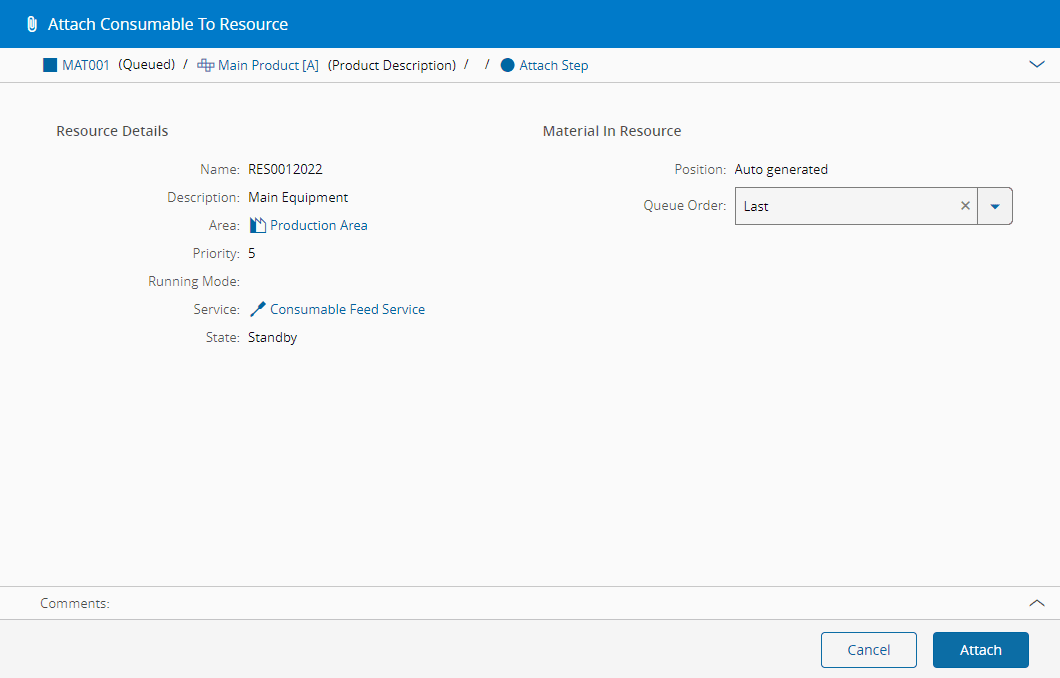Viewport: 1060px width, 678px height.
Task: Expand the breadcrumb header chevron
Action: [x=1036, y=64]
